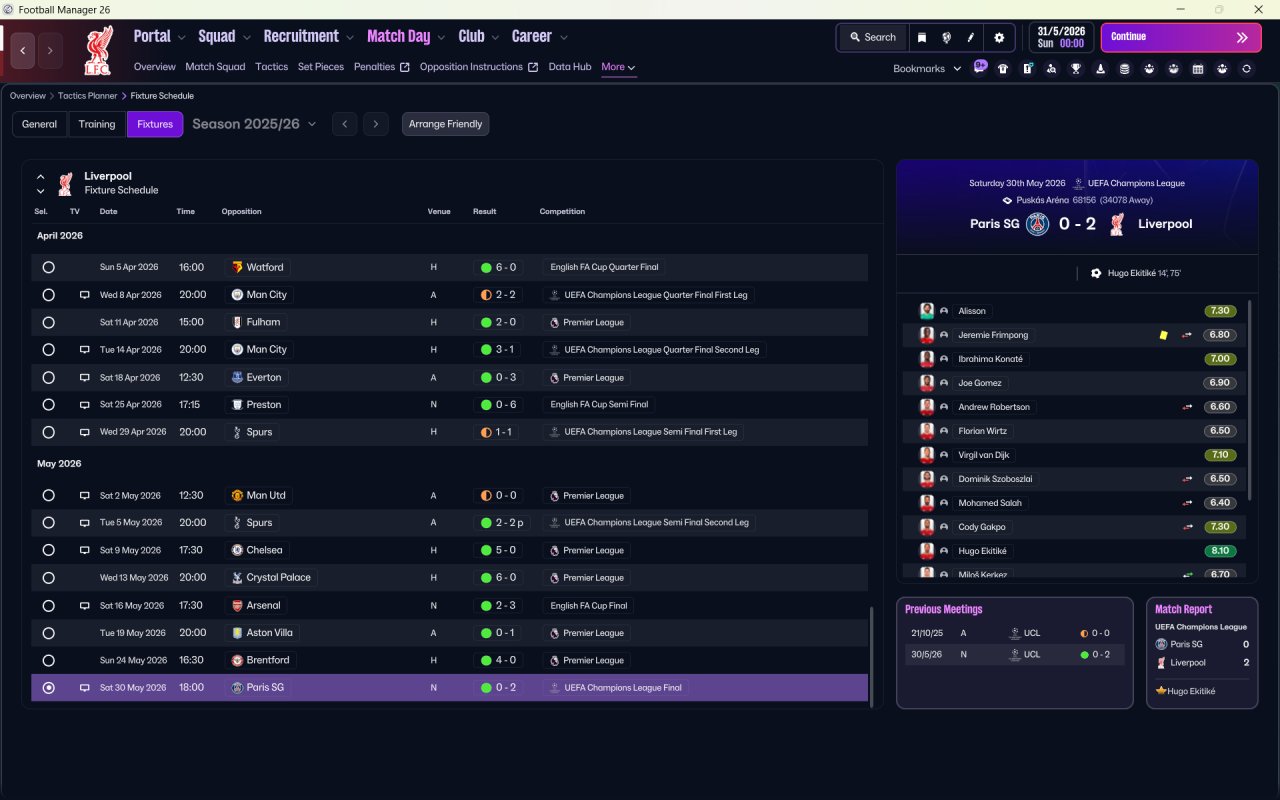Click the Arrange Friendly button
The image size is (1280, 800).
[x=446, y=124]
